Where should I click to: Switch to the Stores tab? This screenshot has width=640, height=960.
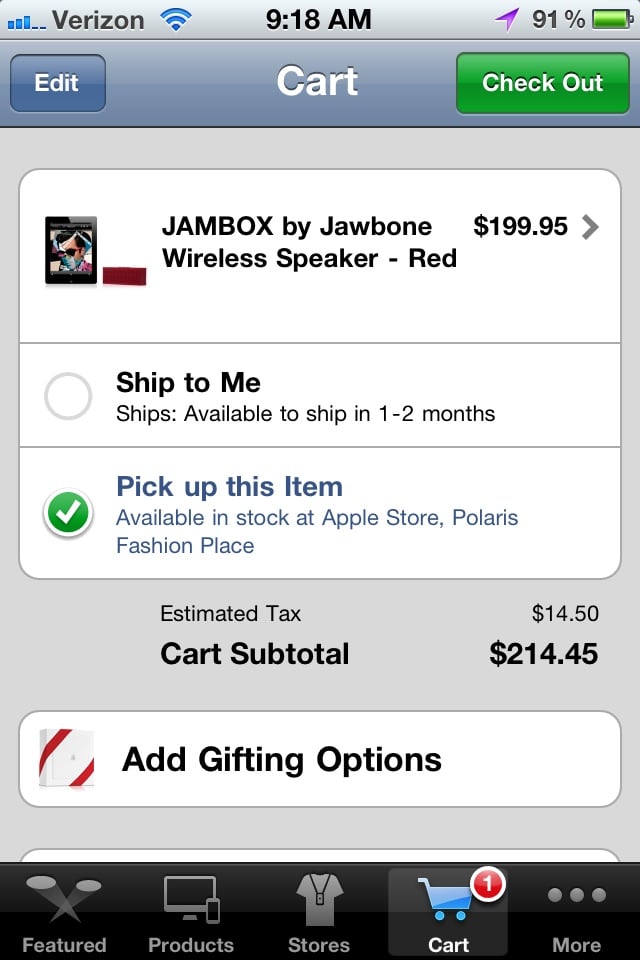[x=318, y=910]
